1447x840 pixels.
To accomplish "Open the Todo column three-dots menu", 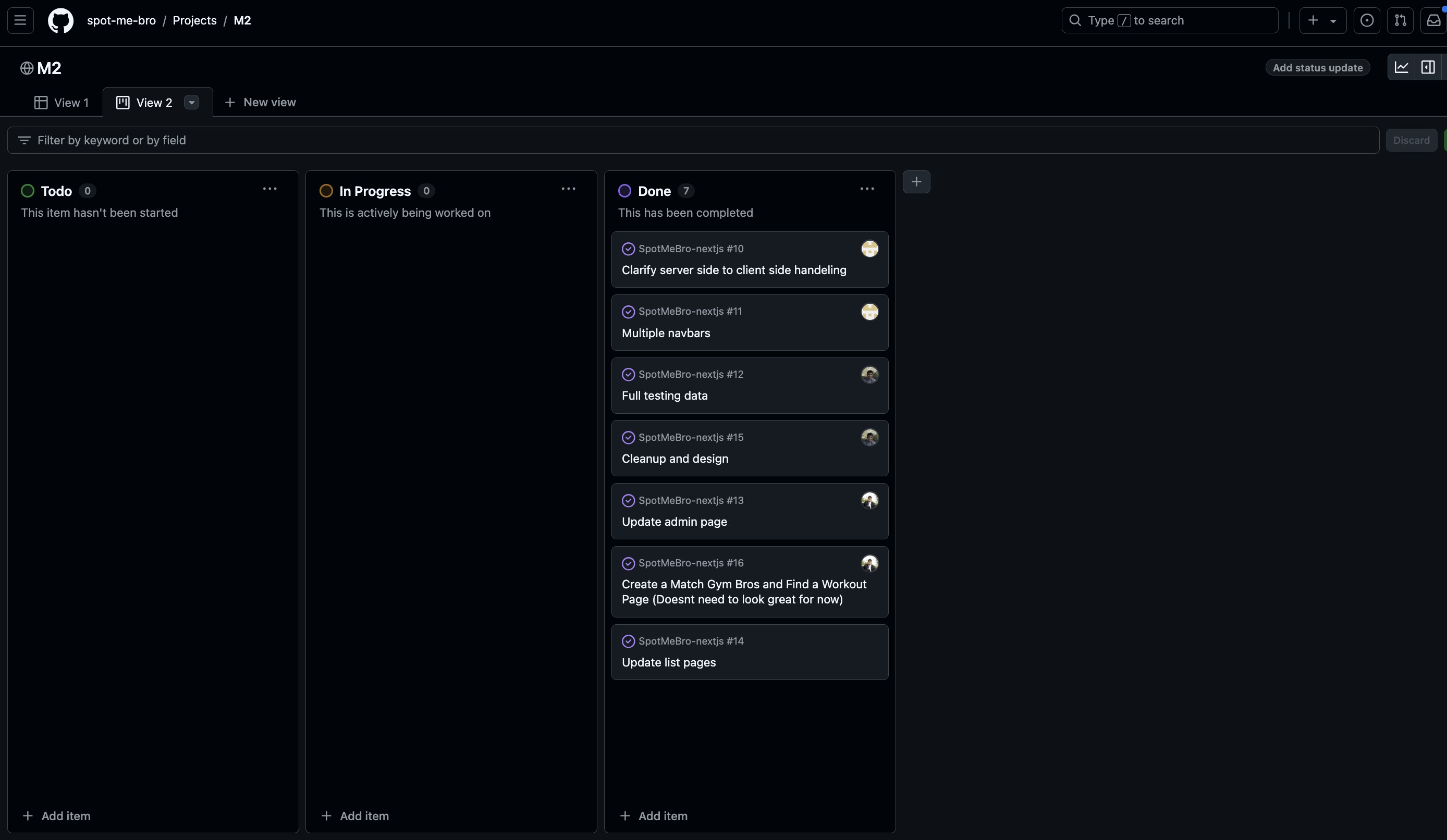I will pos(269,189).
